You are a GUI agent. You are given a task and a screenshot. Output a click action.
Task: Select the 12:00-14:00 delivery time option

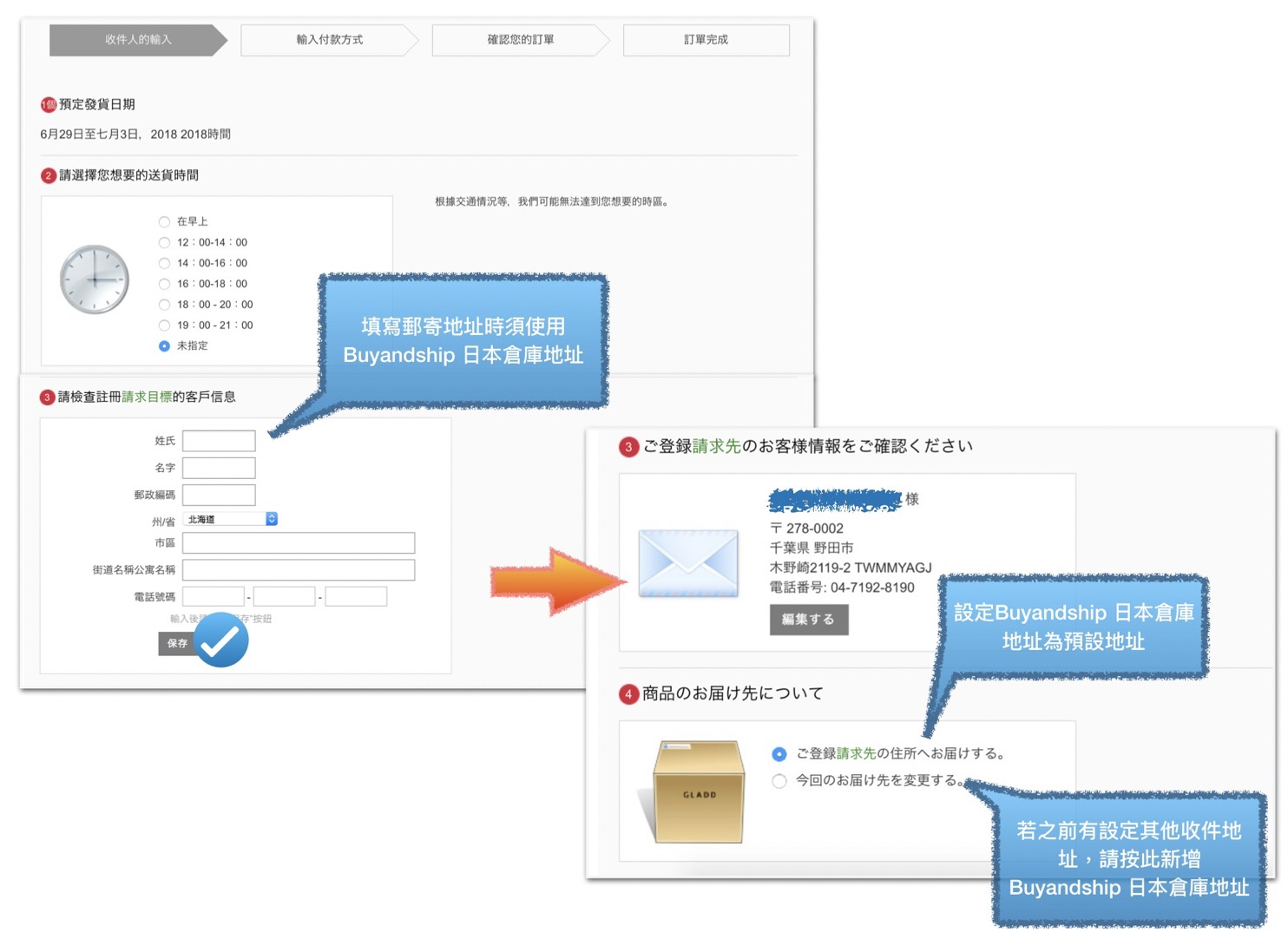(x=164, y=243)
